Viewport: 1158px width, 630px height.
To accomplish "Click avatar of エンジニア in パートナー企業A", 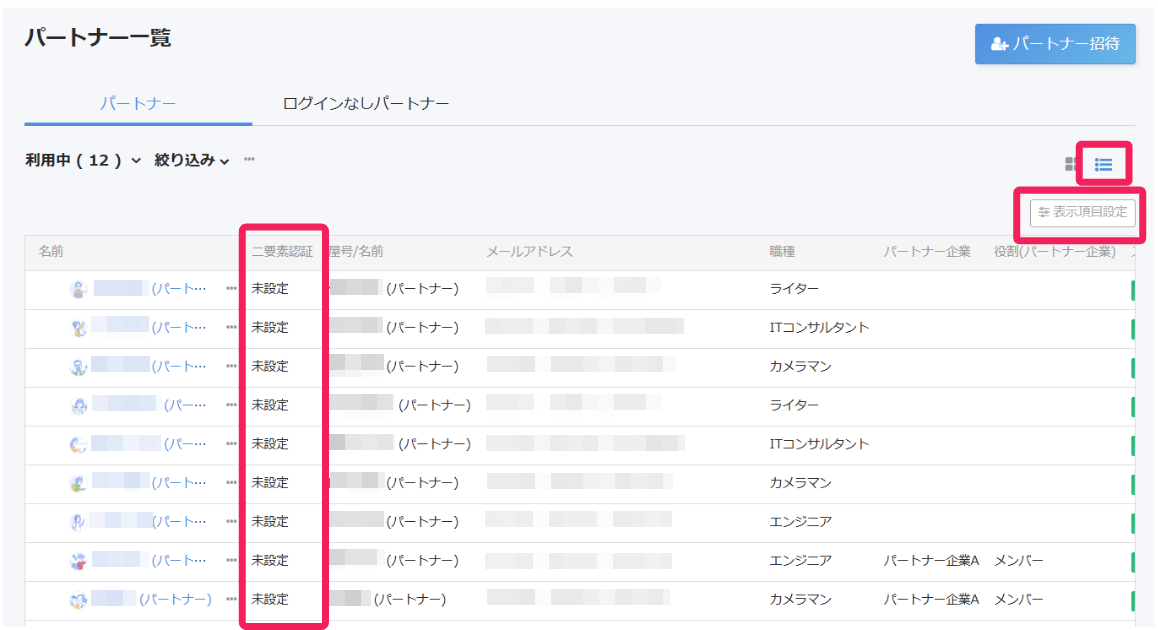I will (78, 561).
